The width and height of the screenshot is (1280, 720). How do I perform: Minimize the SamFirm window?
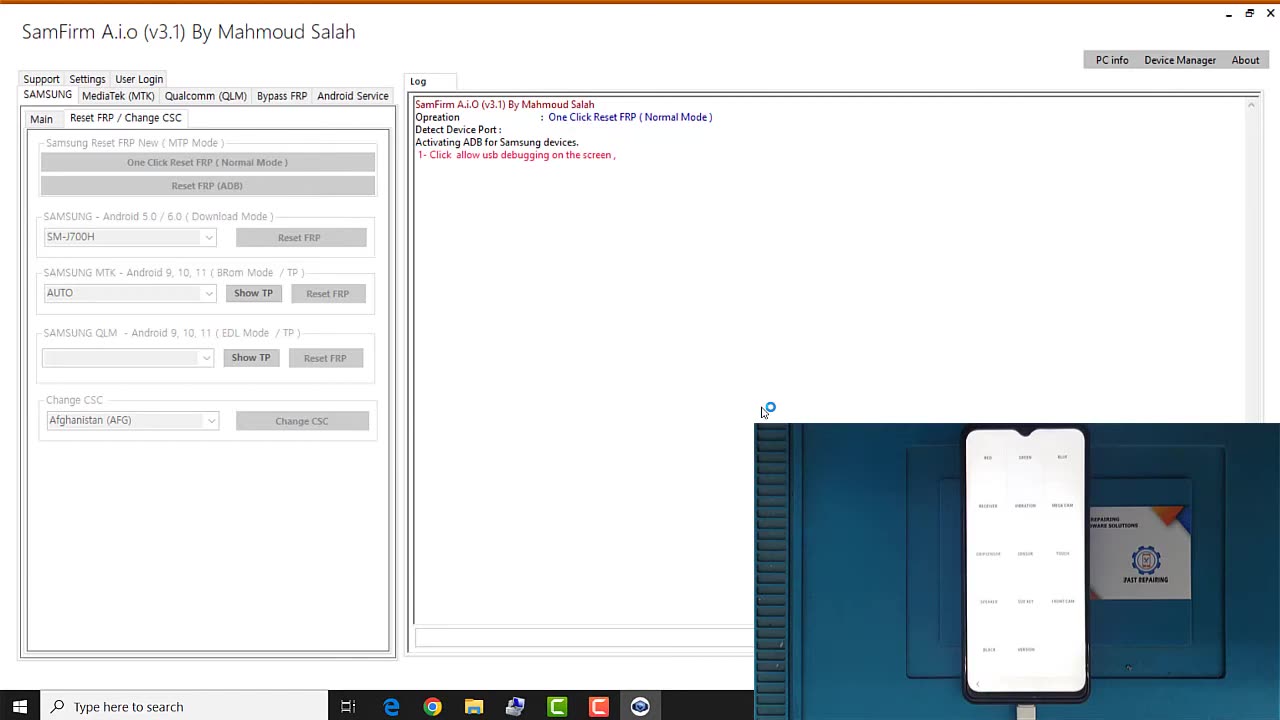(1229, 14)
